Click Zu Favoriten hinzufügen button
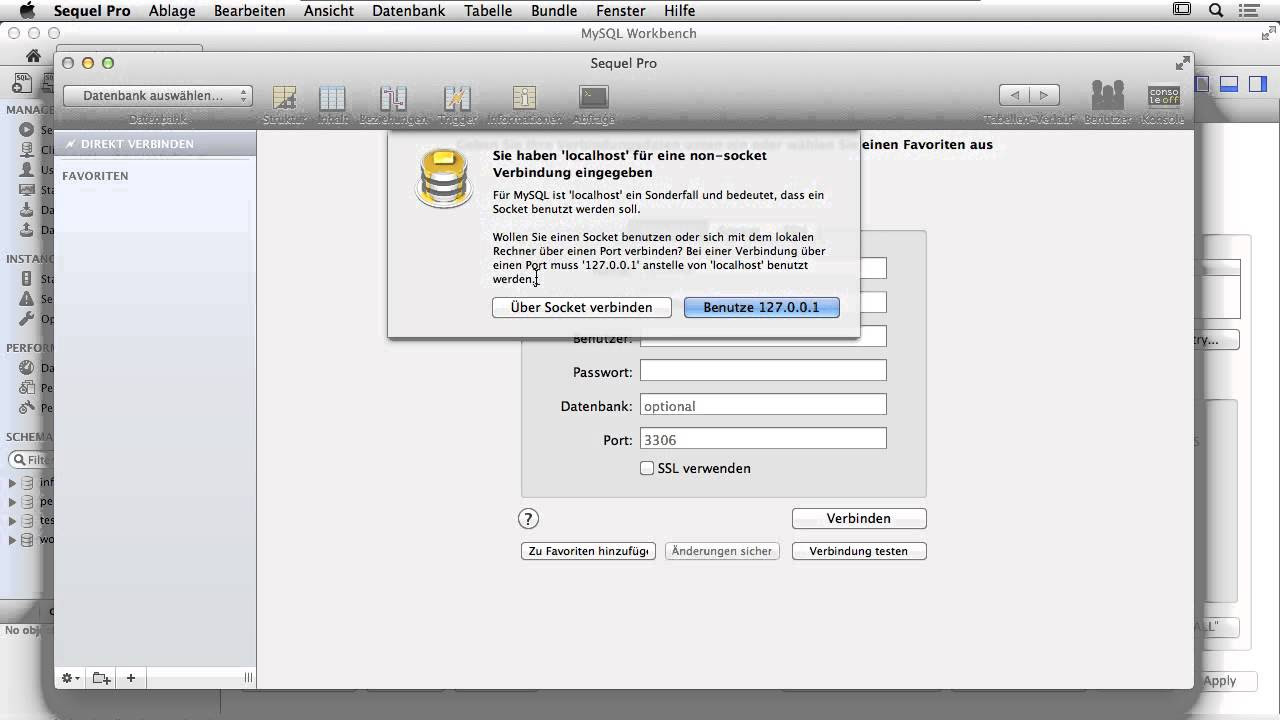The image size is (1280, 720). click(588, 551)
